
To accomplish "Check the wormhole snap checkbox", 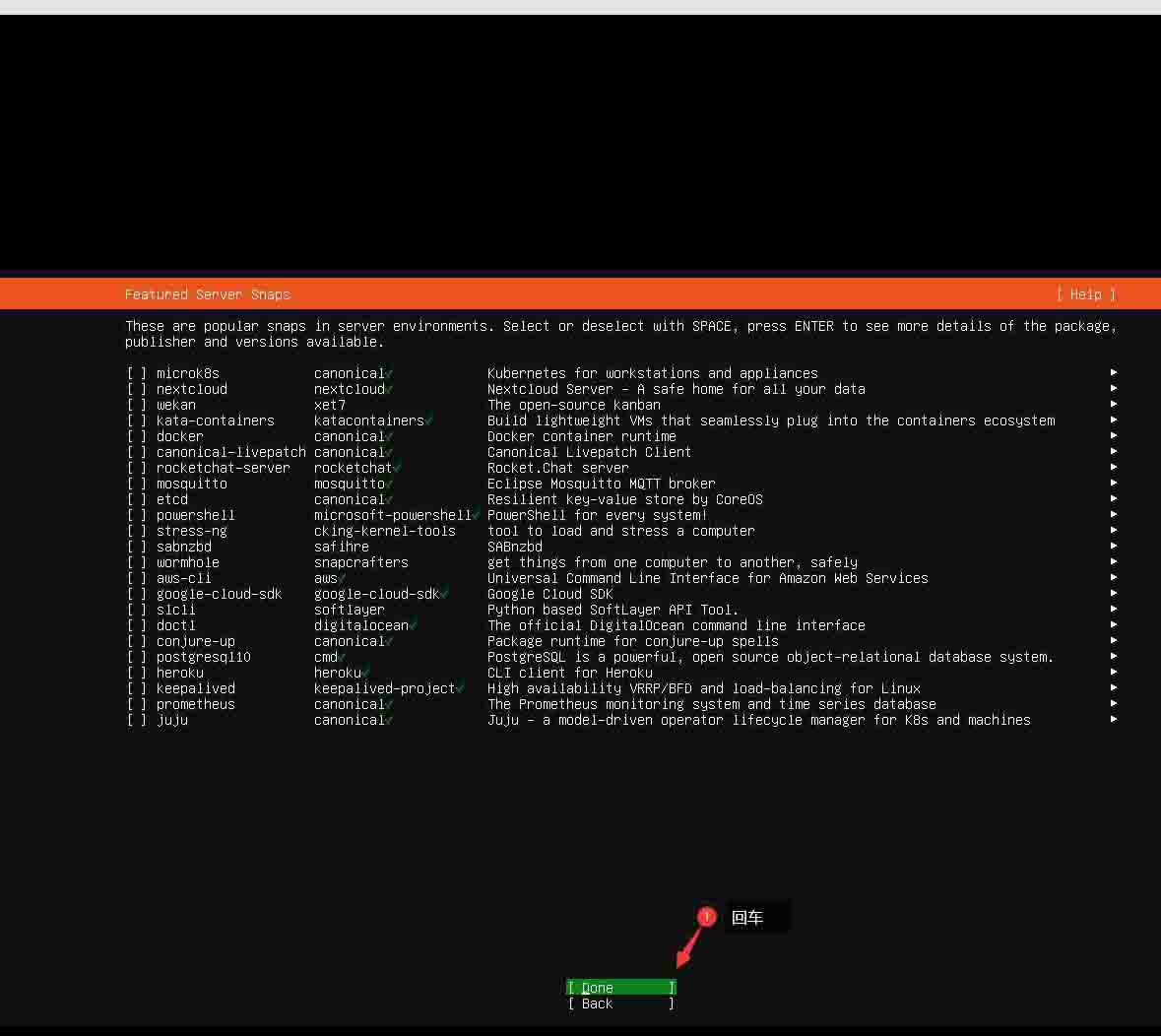I will pos(136,562).
